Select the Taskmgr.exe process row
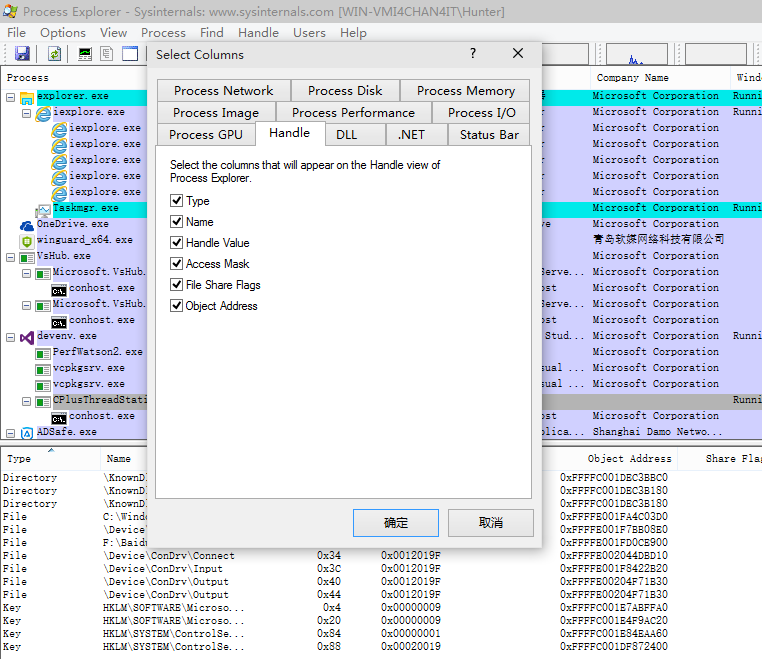 [x=86, y=208]
